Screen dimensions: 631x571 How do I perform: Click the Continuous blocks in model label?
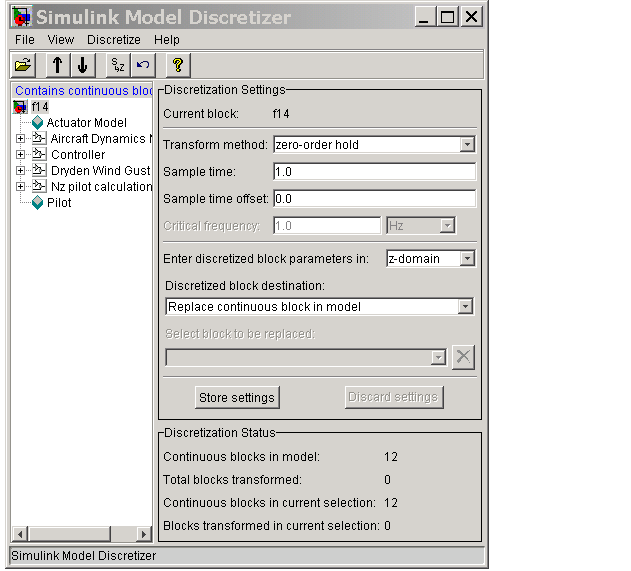(x=241, y=457)
